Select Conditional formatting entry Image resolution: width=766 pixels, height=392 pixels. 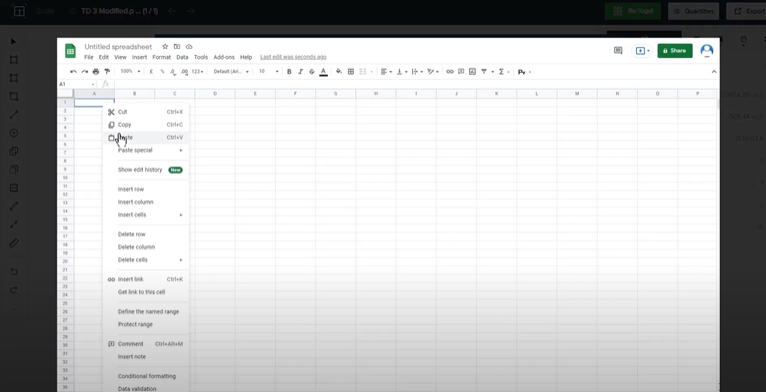pyautogui.click(x=146, y=376)
